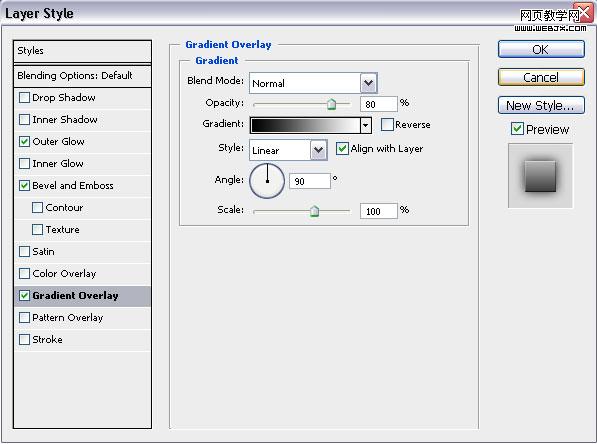This screenshot has height=444, width=597.
Task: Click the Scale slider handle
Action: pyautogui.click(x=314, y=211)
